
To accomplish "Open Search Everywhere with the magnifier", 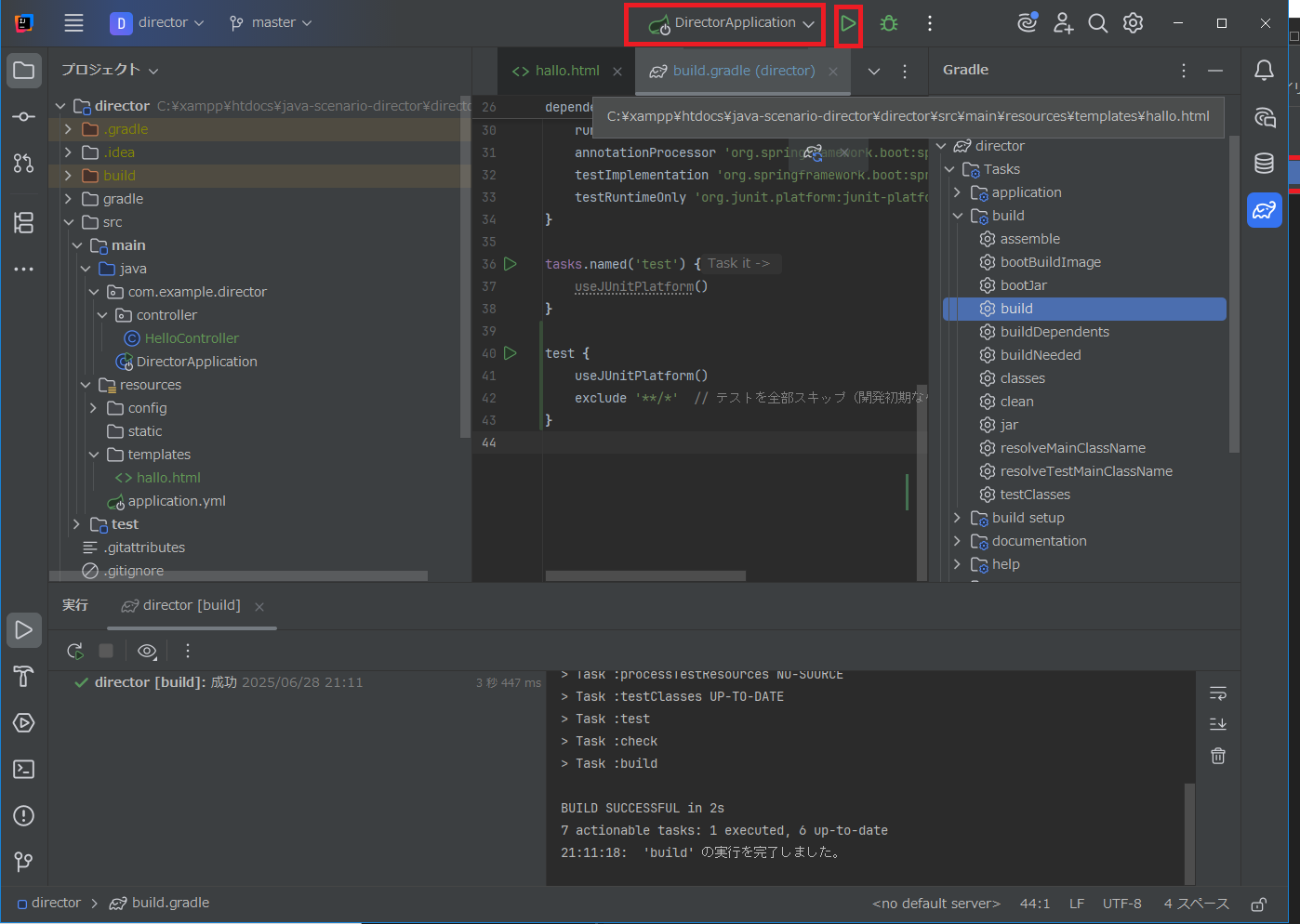I will 1097,22.
